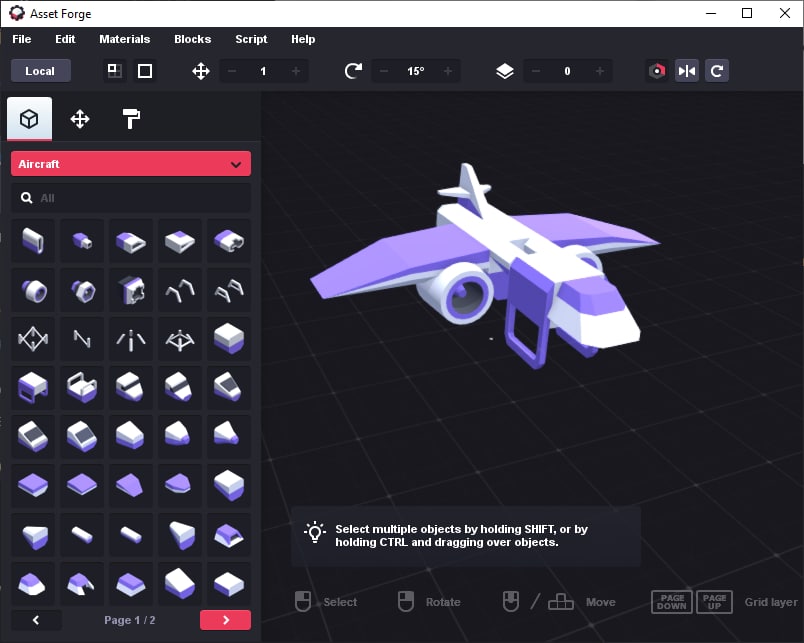The height and width of the screenshot is (643, 804).
Task: Click the grid layer stack icon
Action: 505,71
